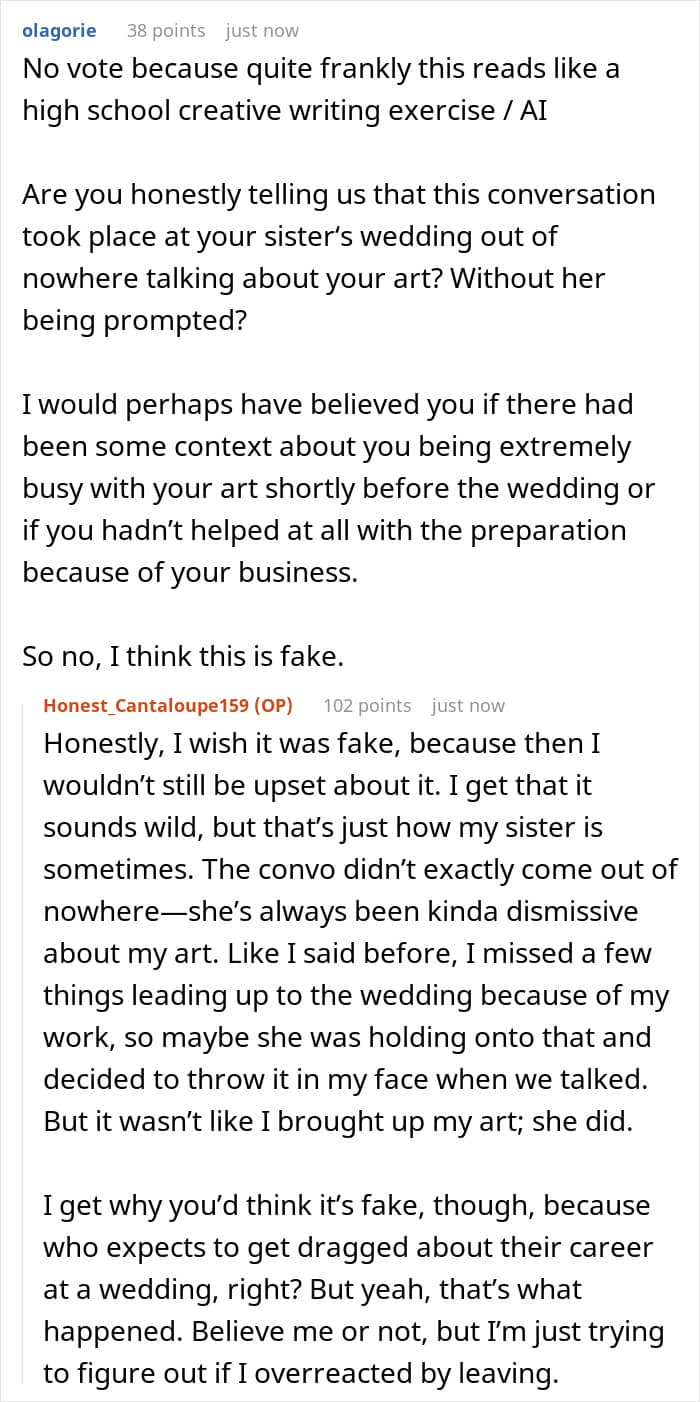The width and height of the screenshot is (700, 1402).
Task: Click olagorie's 'just now' timestamp
Action: pos(262,30)
